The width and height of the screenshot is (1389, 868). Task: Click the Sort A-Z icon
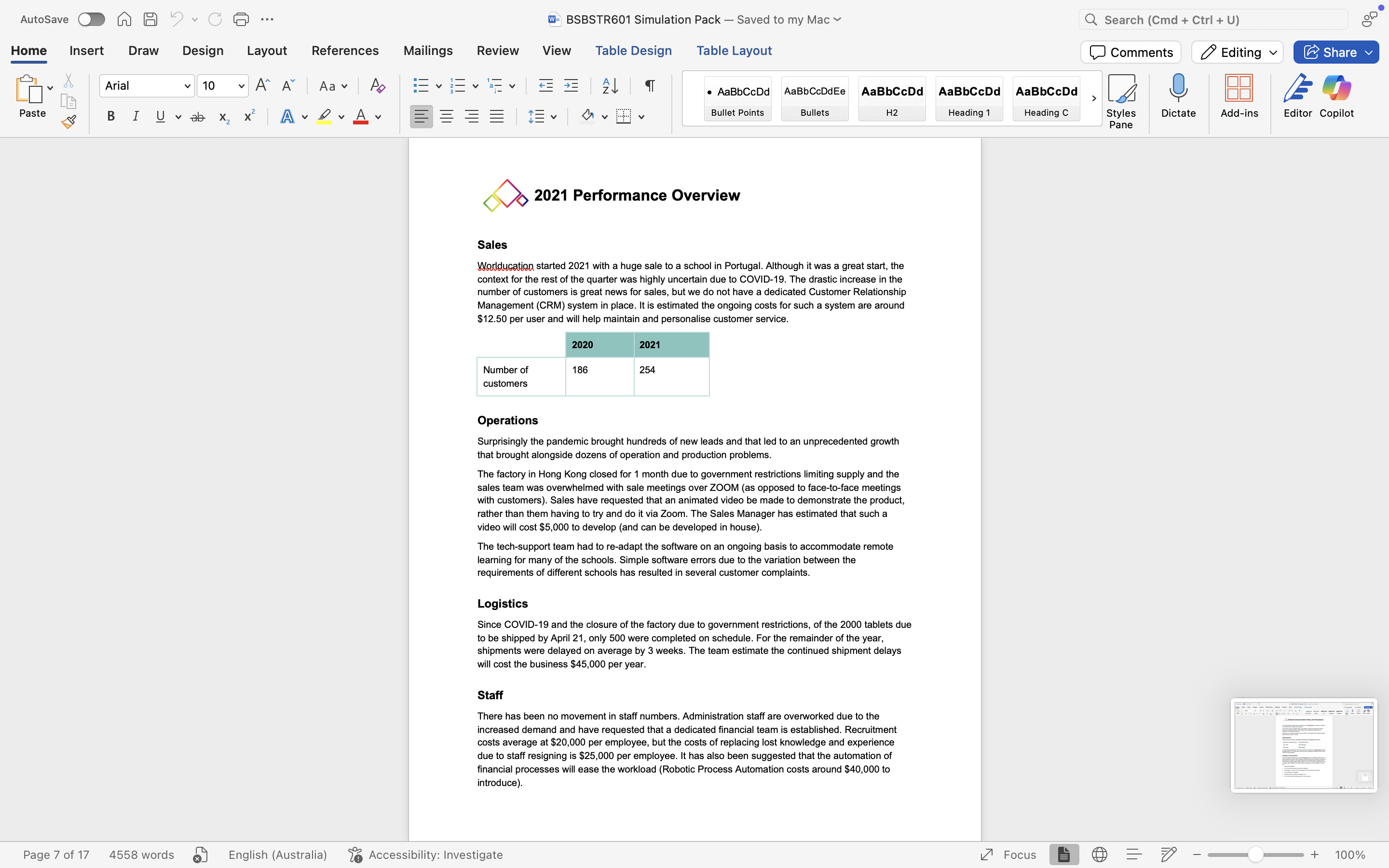click(x=610, y=86)
